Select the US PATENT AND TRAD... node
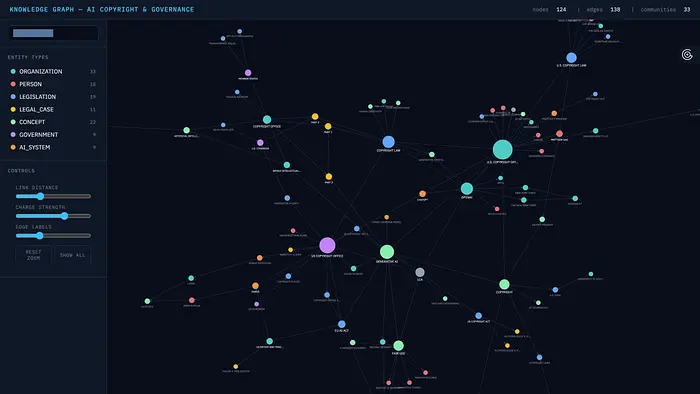This screenshot has width=700, height=394. coord(270,341)
